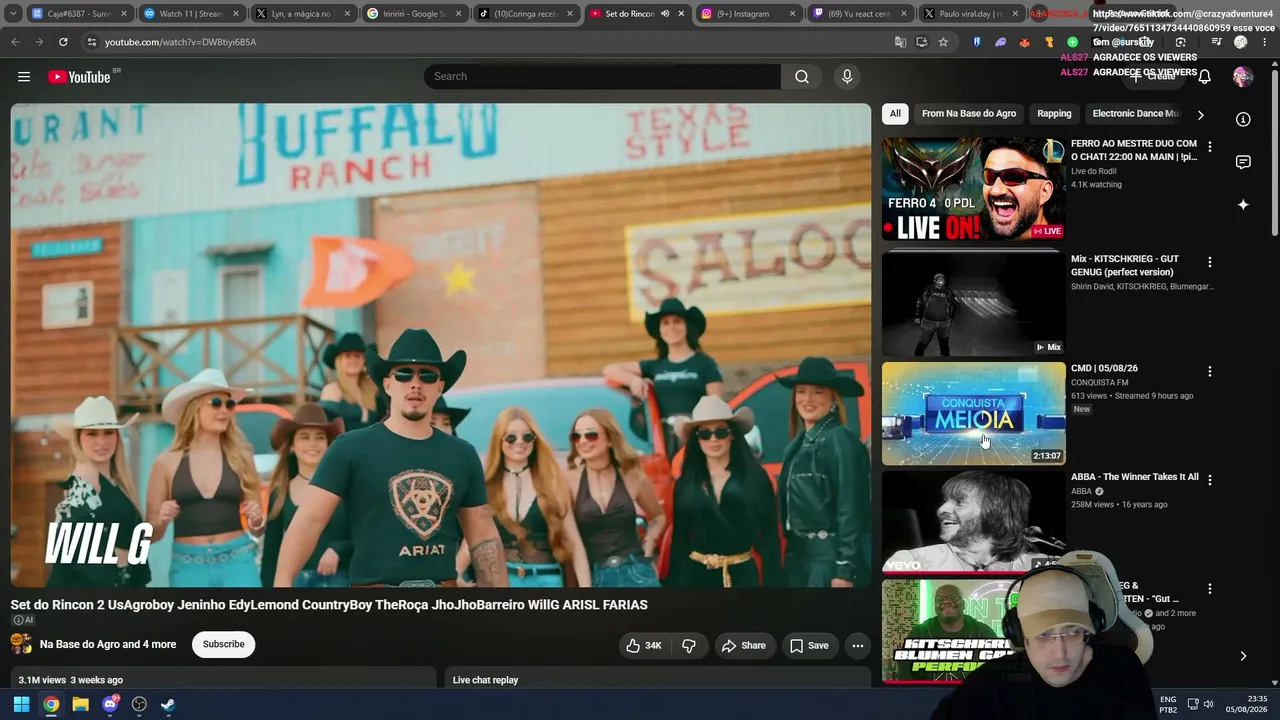Open the LIVE ON Rodil stream thumbnail
Screen dimensions: 1280x720
(x=974, y=189)
